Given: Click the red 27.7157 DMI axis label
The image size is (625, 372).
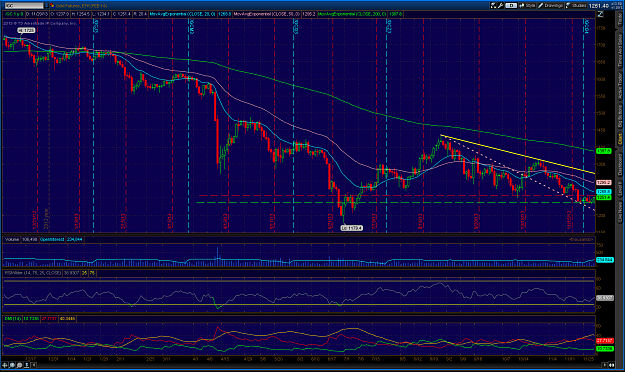Looking at the screenshot, I should click(x=605, y=341).
